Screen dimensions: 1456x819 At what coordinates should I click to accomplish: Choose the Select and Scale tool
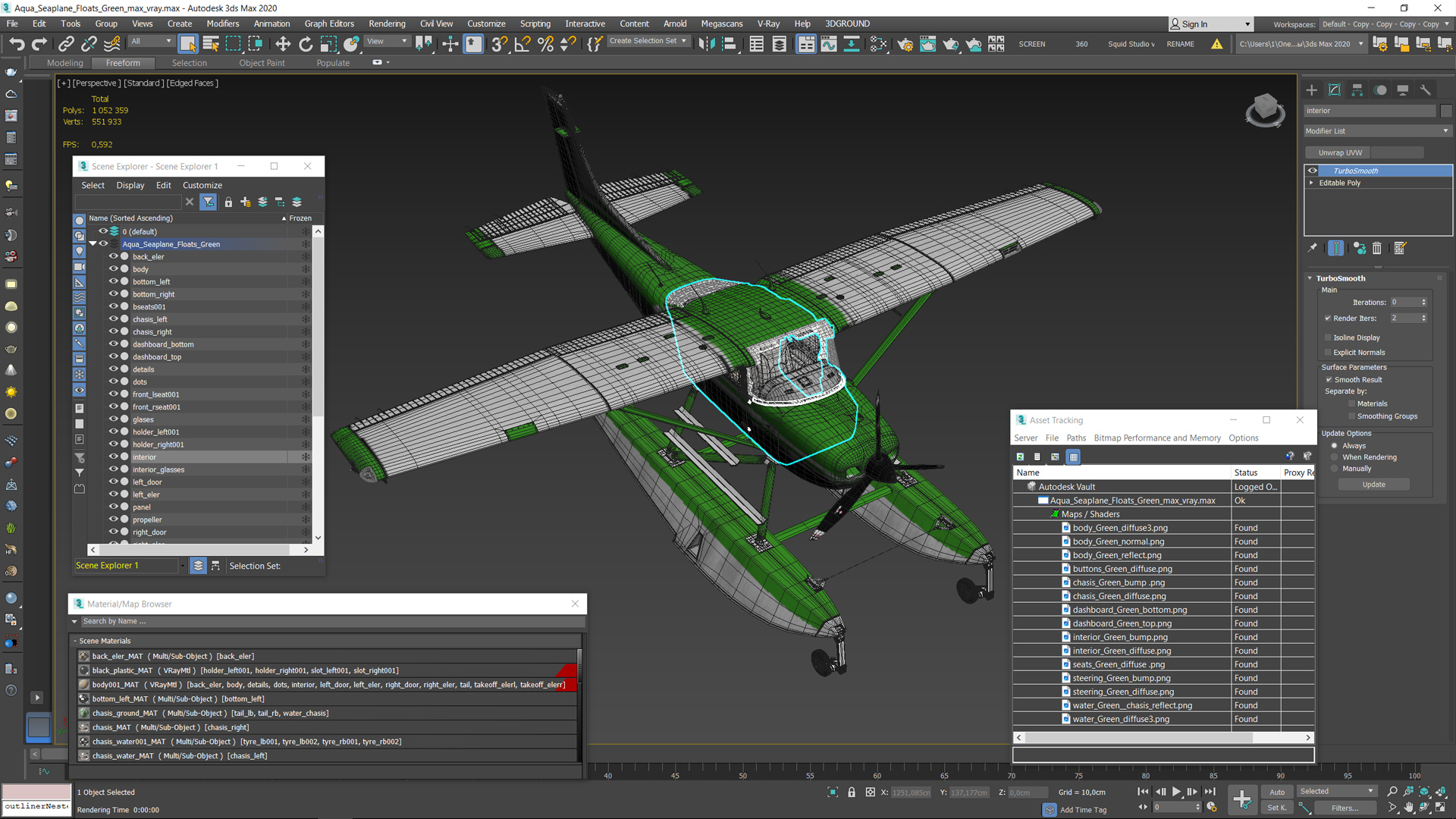[x=328, y=44]
